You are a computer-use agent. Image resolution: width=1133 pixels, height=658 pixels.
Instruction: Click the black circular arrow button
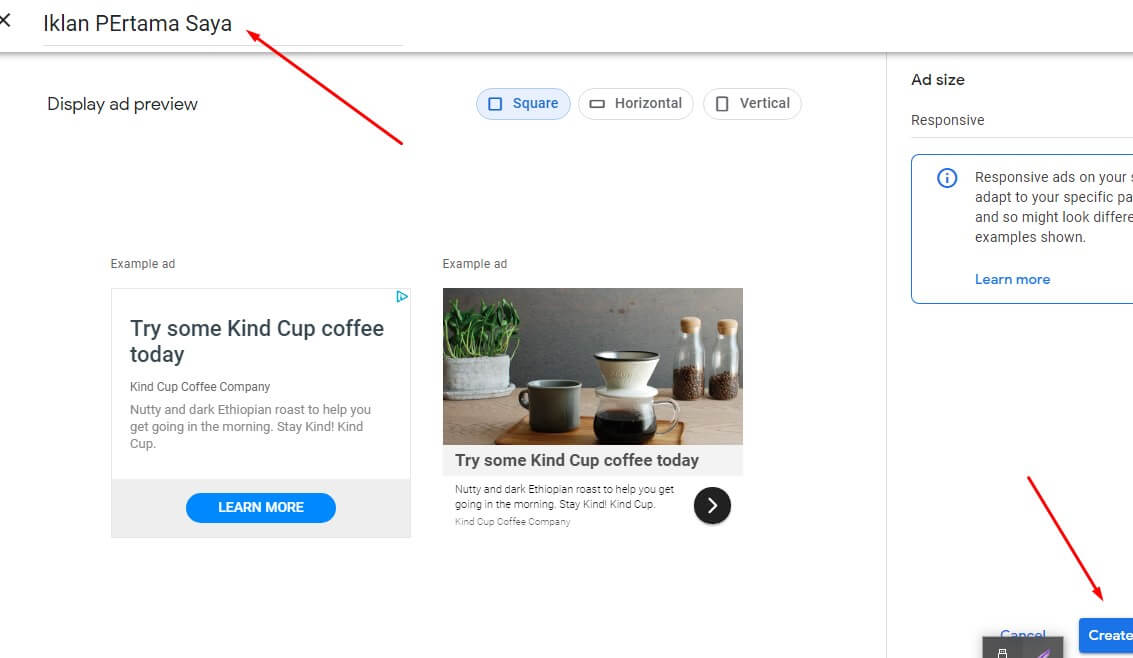[712, 506]
